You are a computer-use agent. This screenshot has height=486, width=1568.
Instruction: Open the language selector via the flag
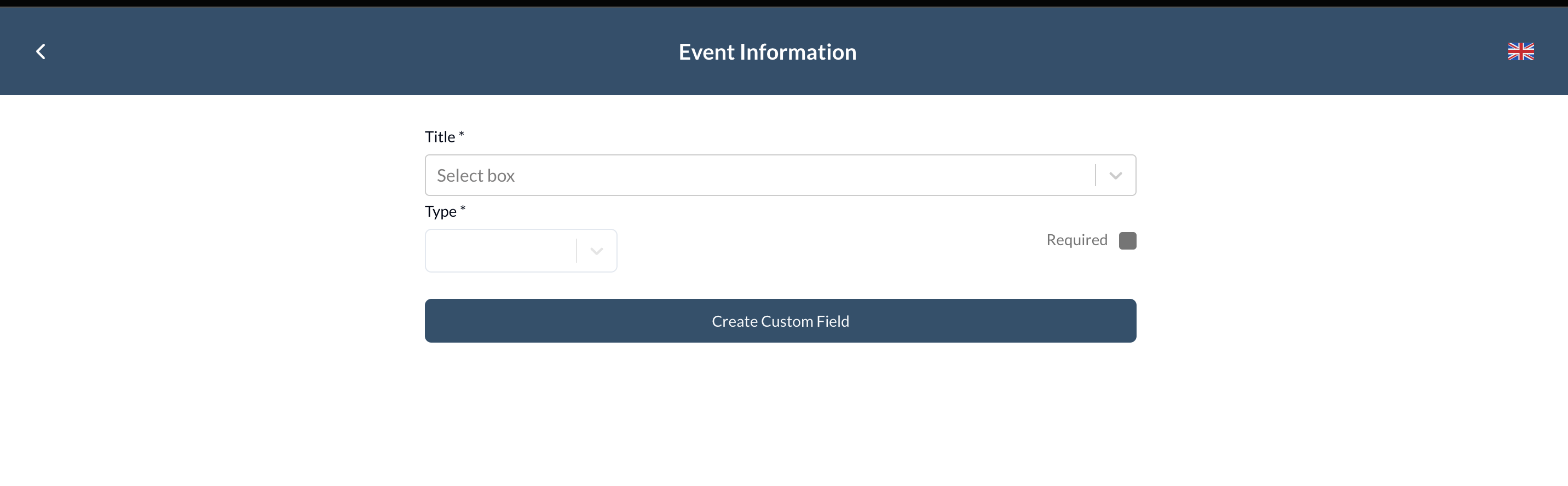[1521, 51]
